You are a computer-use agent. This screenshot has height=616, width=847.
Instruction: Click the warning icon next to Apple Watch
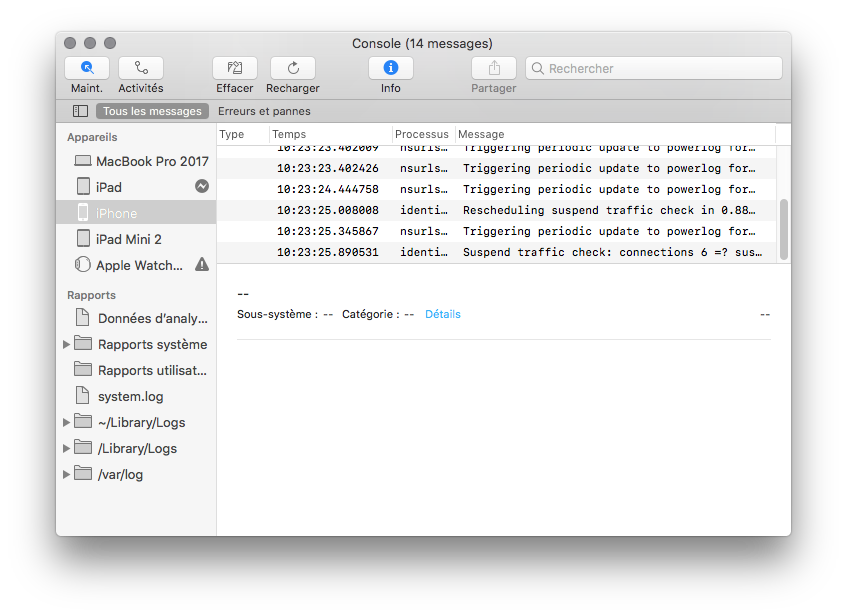click(x=201, y=264)
